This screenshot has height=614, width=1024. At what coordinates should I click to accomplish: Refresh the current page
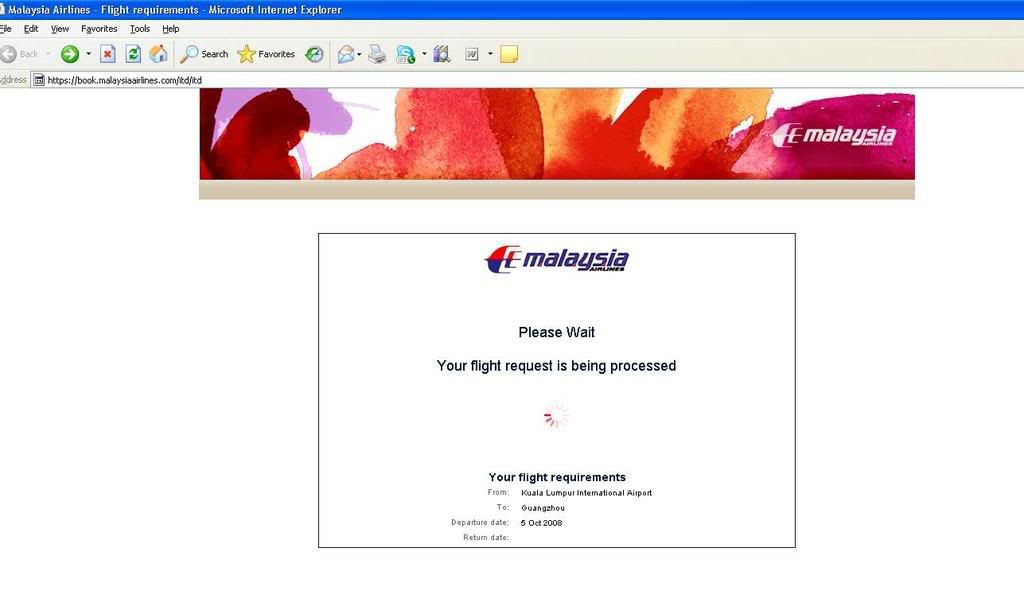coord(133,54)
